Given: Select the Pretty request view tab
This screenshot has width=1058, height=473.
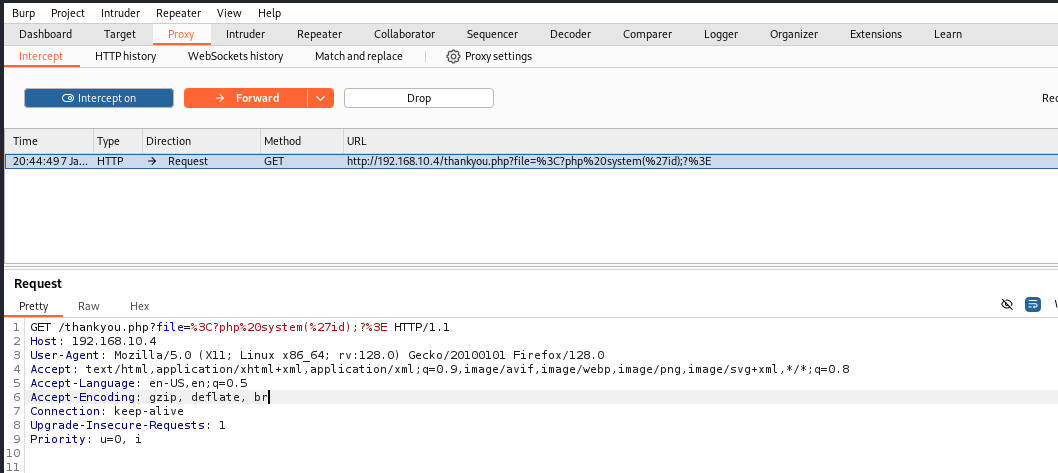Looking at the screenshot, I should pos(34,306).
